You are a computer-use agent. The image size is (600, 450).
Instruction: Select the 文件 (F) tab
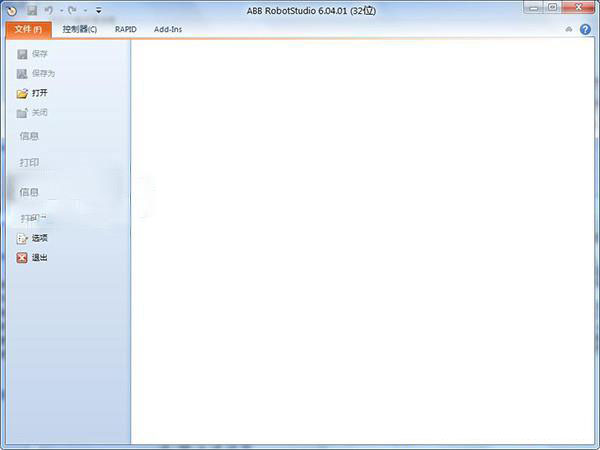pyautogui.click(x=29, y=29)
